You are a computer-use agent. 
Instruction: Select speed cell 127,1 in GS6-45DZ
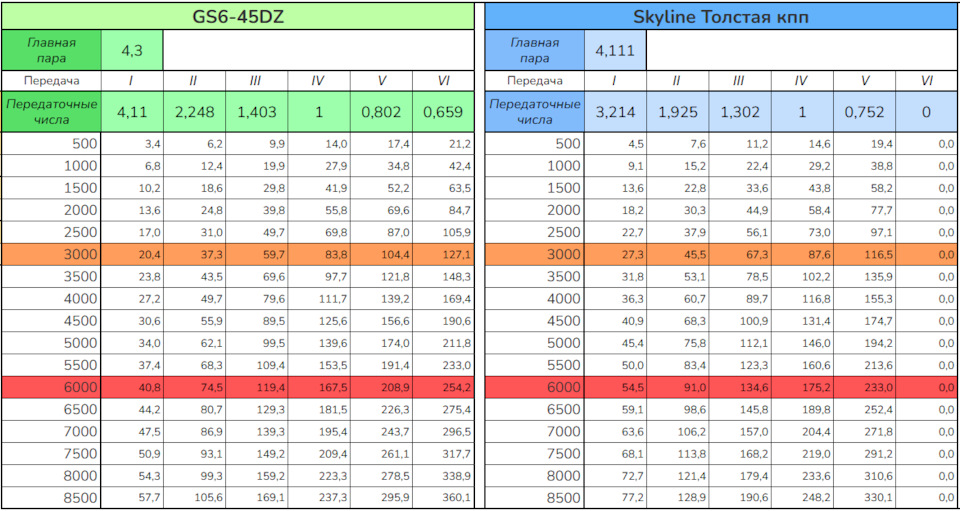[x=443, y=255]
